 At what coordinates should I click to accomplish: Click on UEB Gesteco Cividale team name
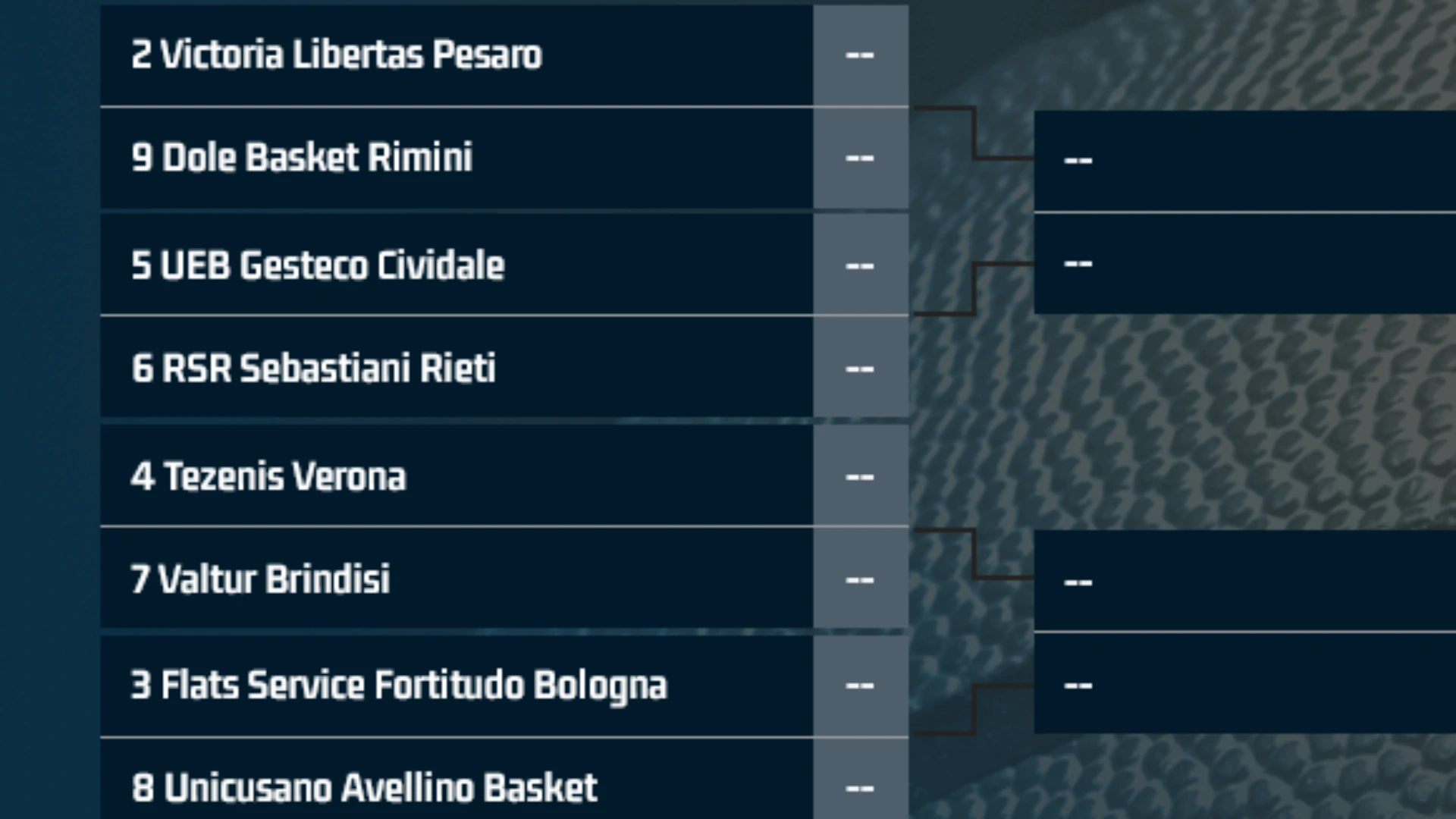coord(318,265)
